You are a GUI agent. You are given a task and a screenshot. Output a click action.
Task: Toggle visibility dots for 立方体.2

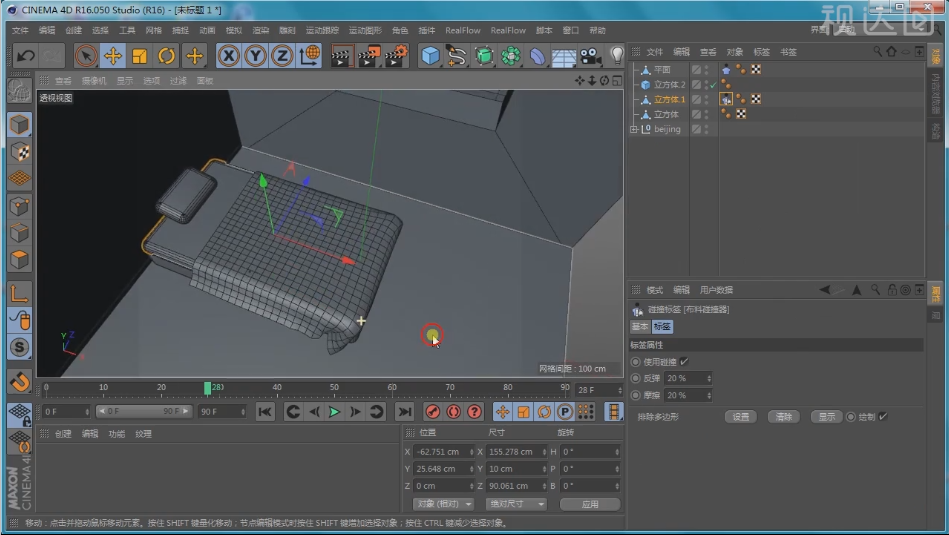(706, 85)
